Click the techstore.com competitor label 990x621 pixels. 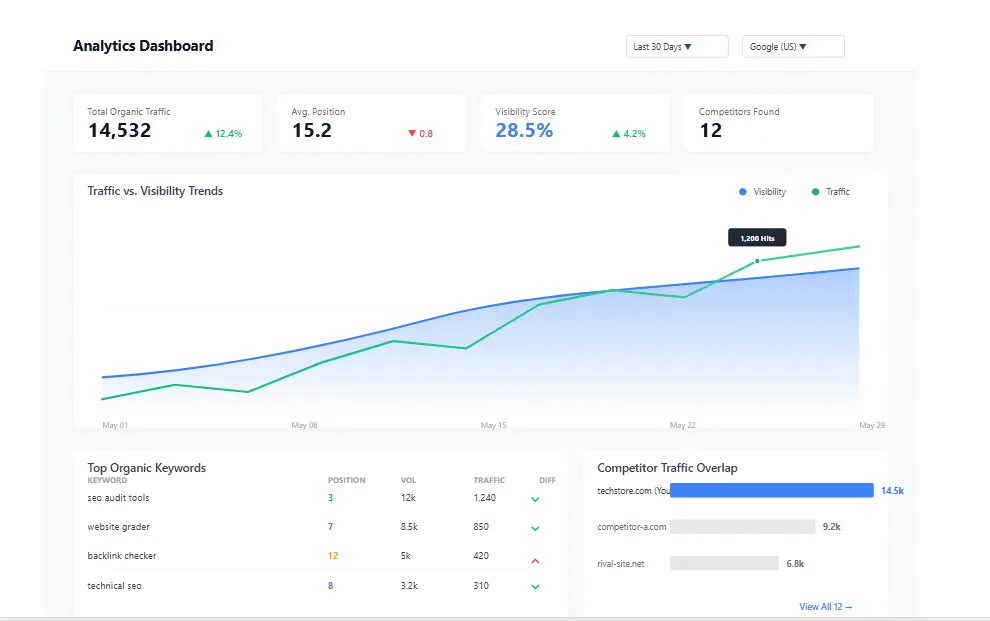(x=633, y=490)
